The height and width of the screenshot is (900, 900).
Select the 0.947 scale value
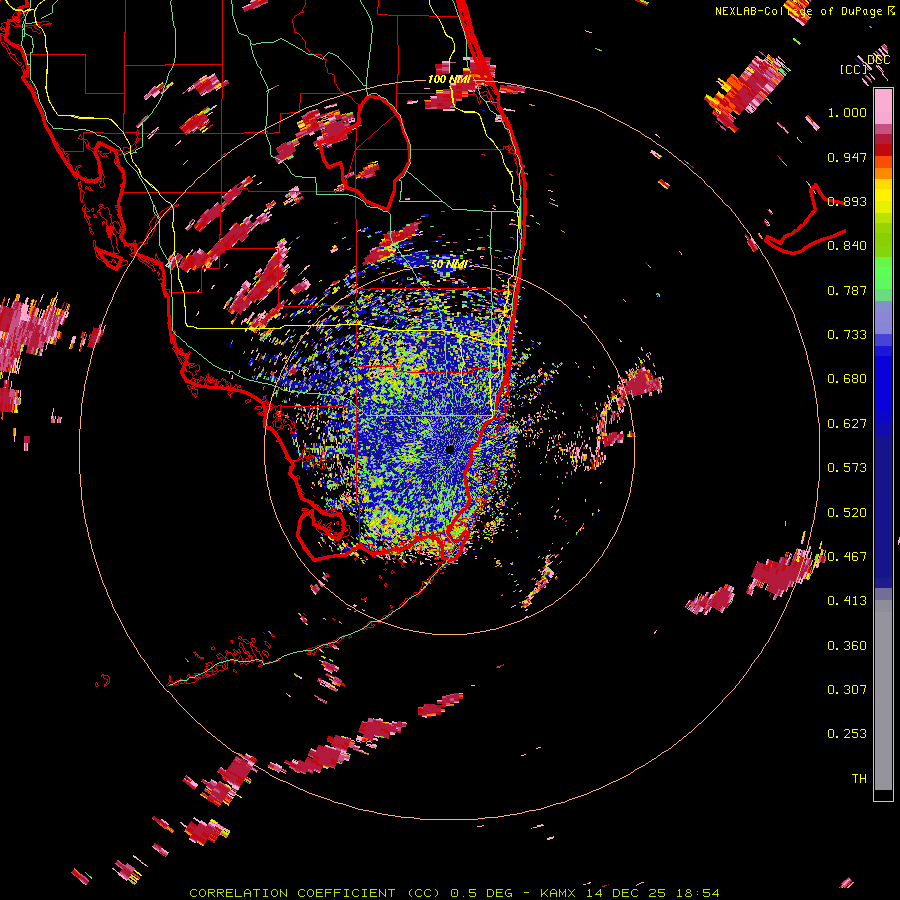pyautogui.click(x=847, y=157)
